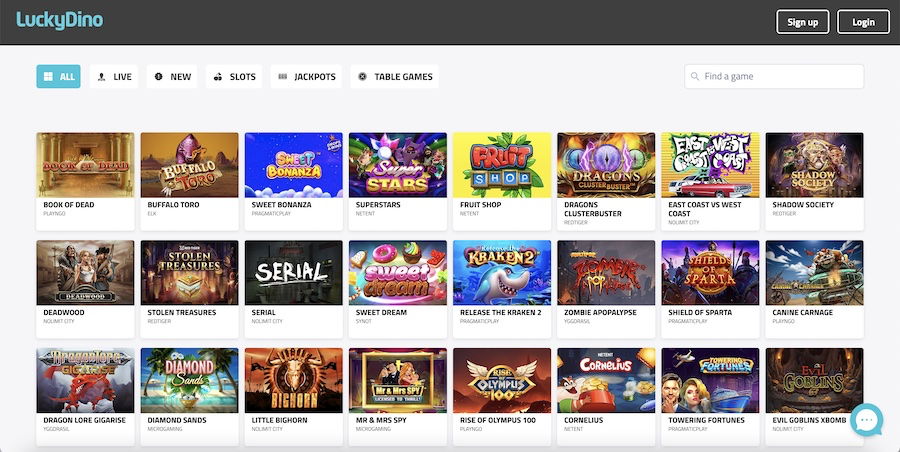Click the STOLEN TREASURES title text
The width and height of the screenshot is (900, 452).
click(x=182, y=312)
